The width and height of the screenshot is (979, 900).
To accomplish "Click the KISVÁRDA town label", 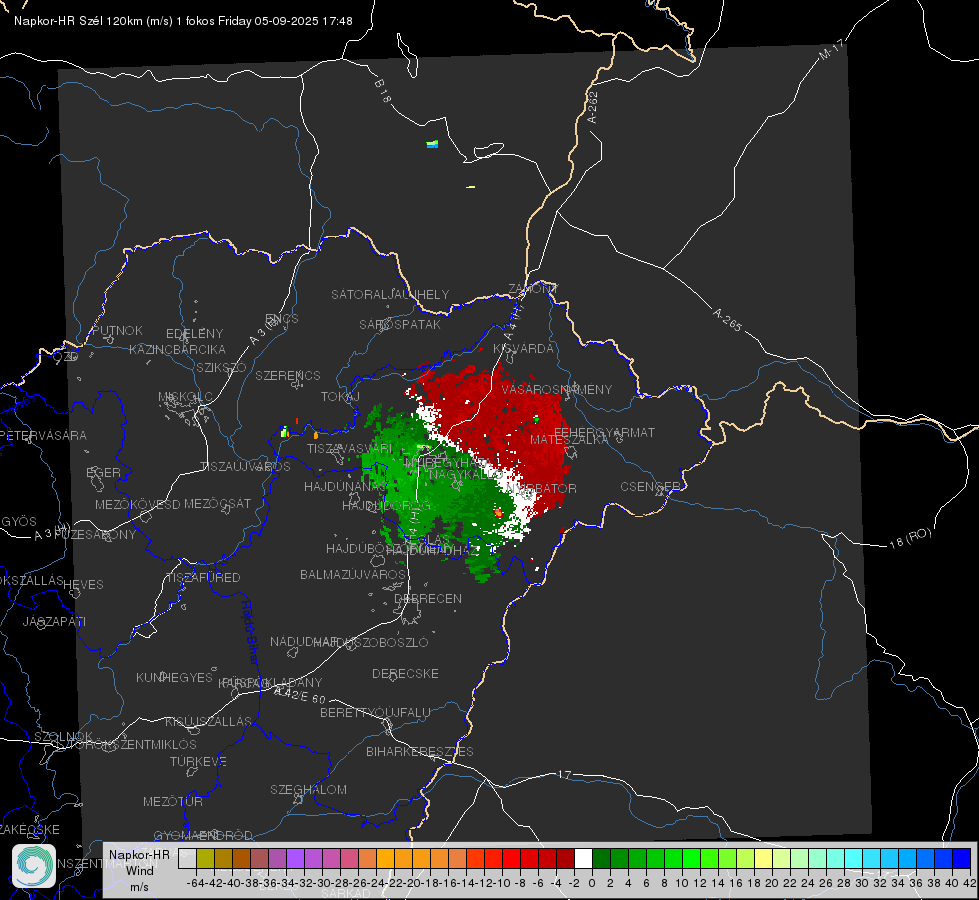I will [x=523, y=349].
